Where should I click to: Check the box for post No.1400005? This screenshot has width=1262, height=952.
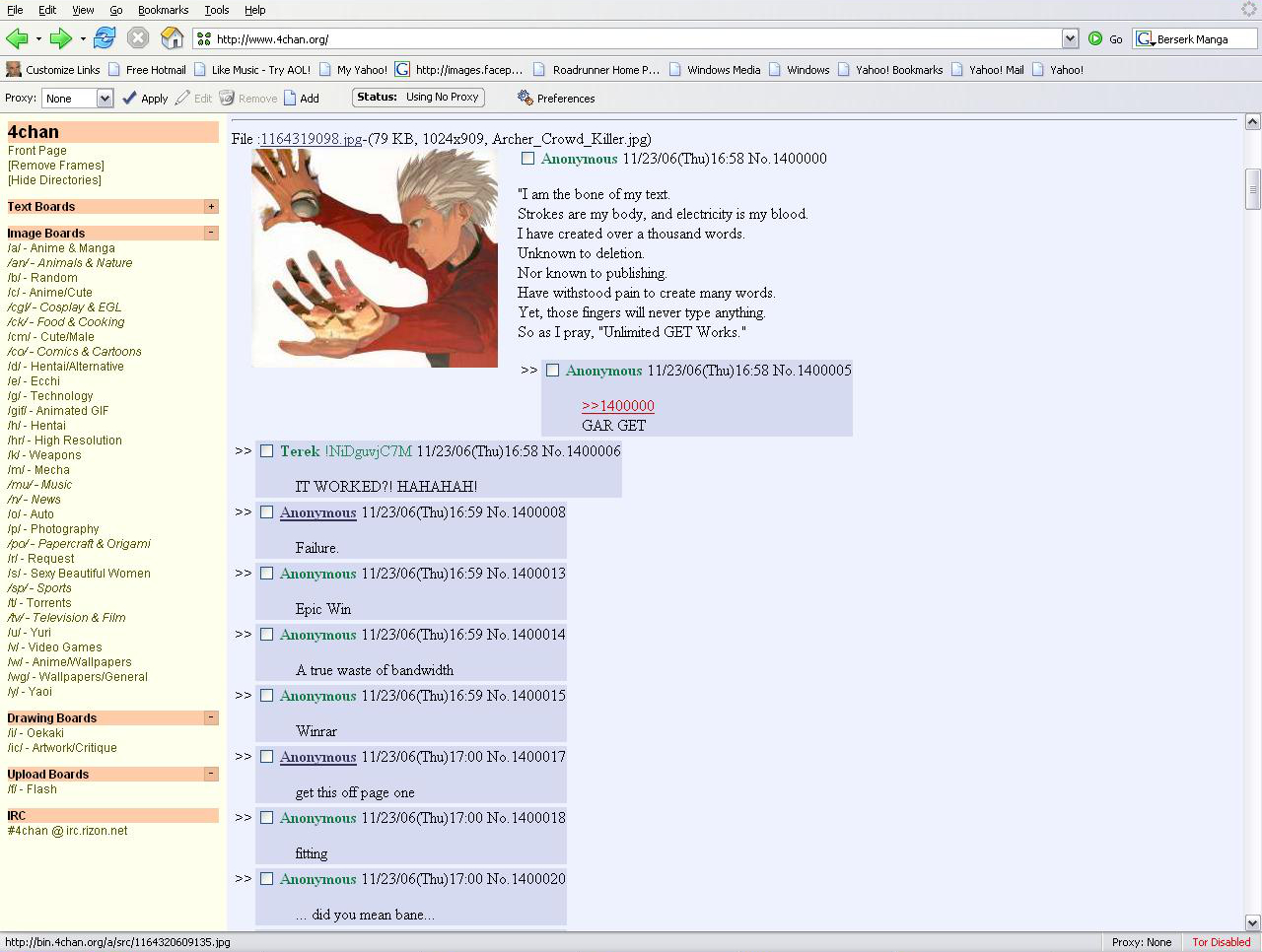point(553,371)
